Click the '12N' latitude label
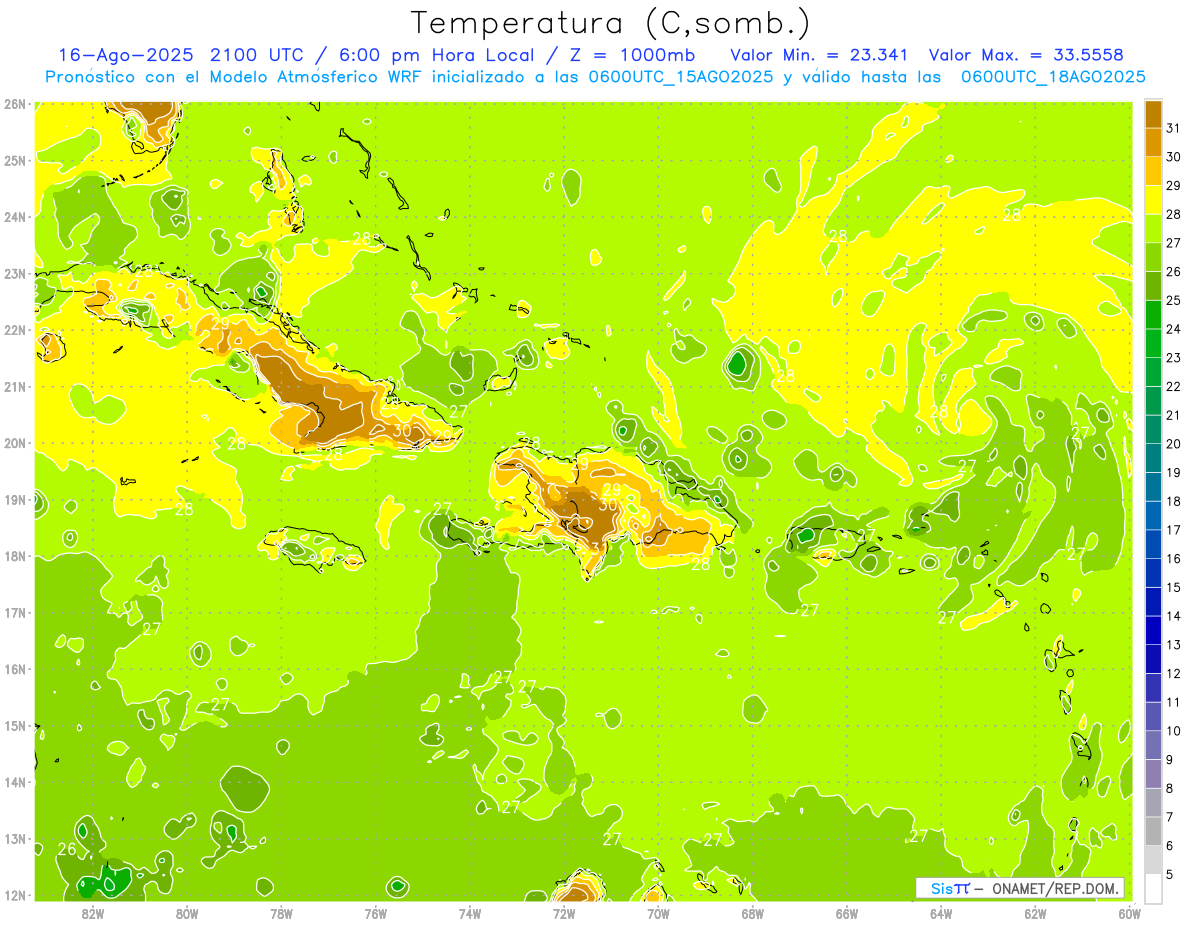Image resolution: width=1200 pixels, height=927 pixels. [15, 895]
